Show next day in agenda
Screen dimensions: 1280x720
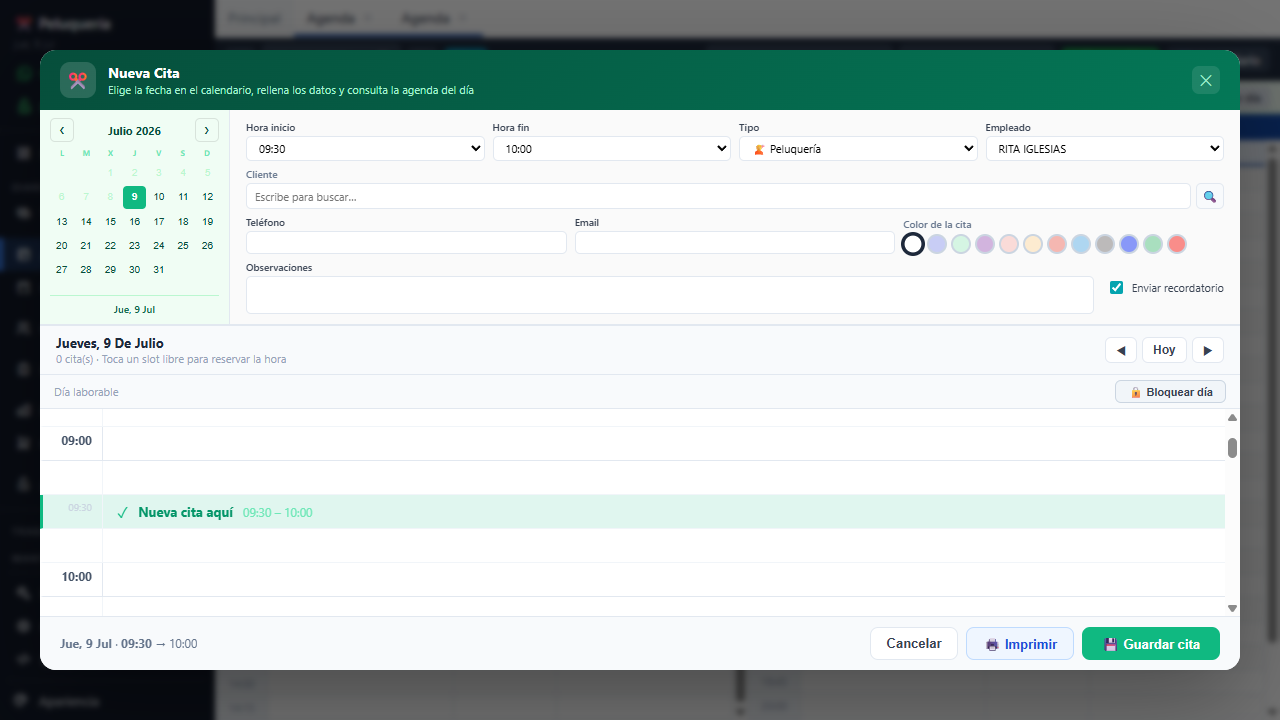pyautogui.click(x=1208, y=350)
